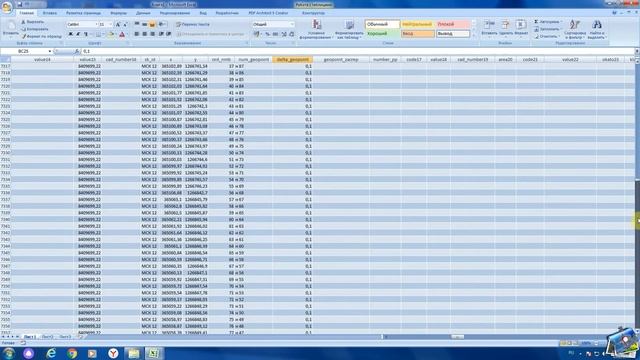640x360 pixels.
Task: Open the Заполнить fill dropdown
Action: [547, 29]
